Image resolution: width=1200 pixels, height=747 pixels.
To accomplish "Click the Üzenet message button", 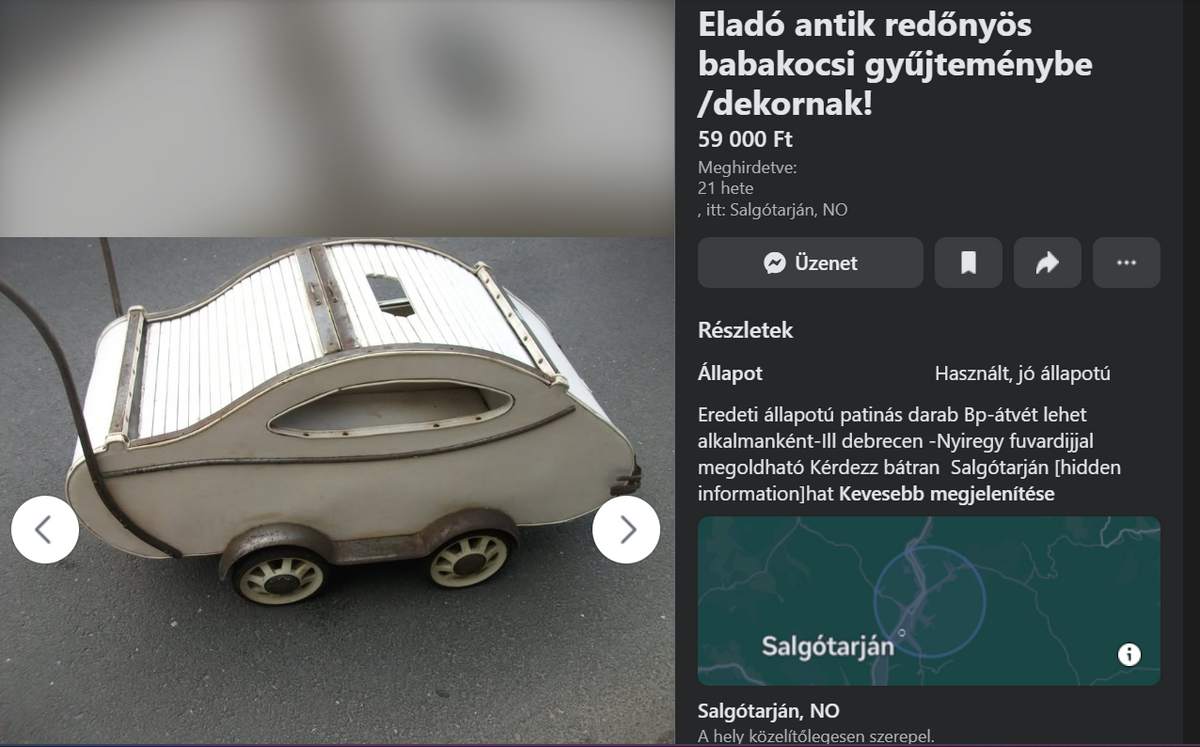I will (810, 263).
